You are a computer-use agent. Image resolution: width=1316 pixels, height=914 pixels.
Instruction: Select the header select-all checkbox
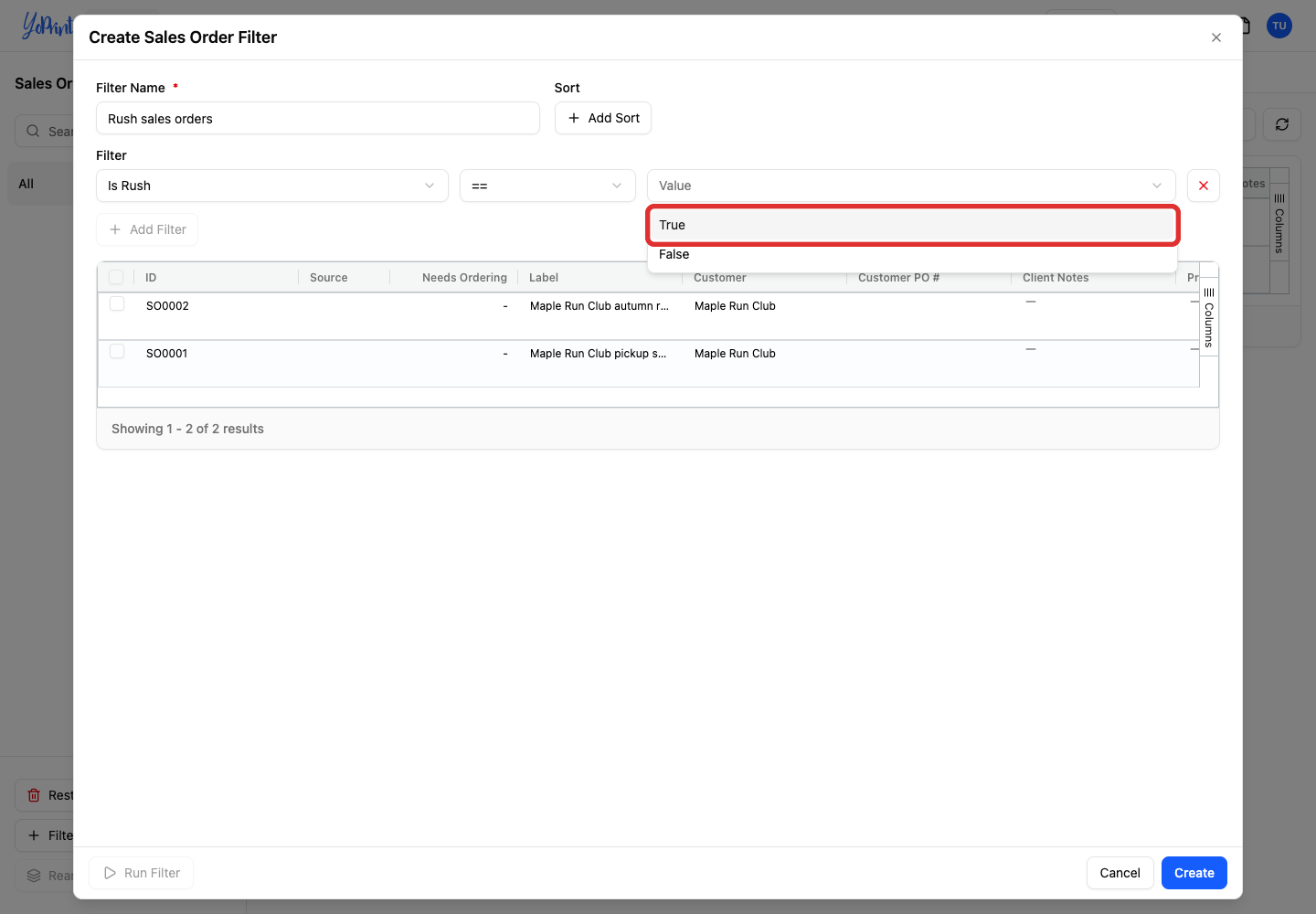coord(116,277)
